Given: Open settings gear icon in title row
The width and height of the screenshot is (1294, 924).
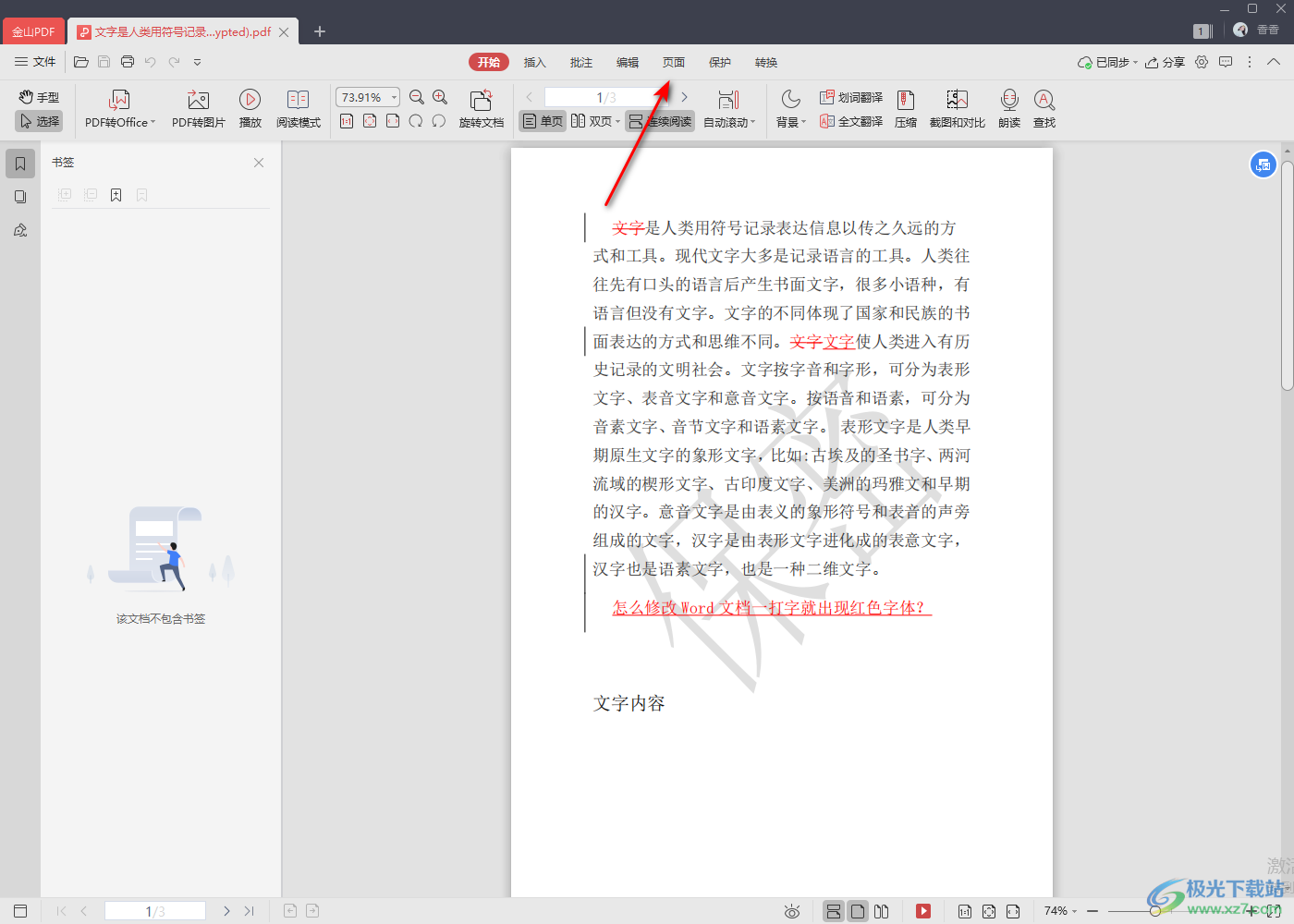Looking at the screenshot, I should (x=1202, y=62).
